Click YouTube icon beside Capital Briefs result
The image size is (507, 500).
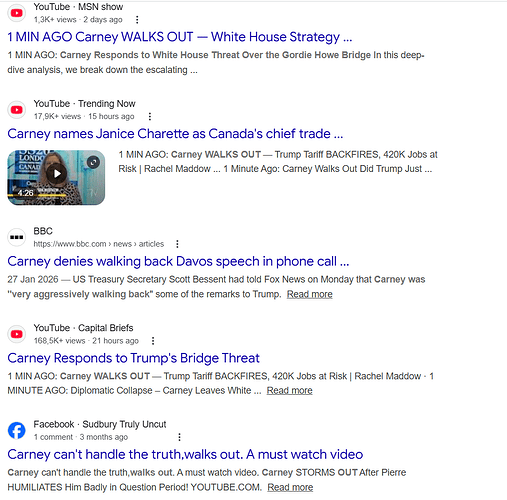point(17,334)
